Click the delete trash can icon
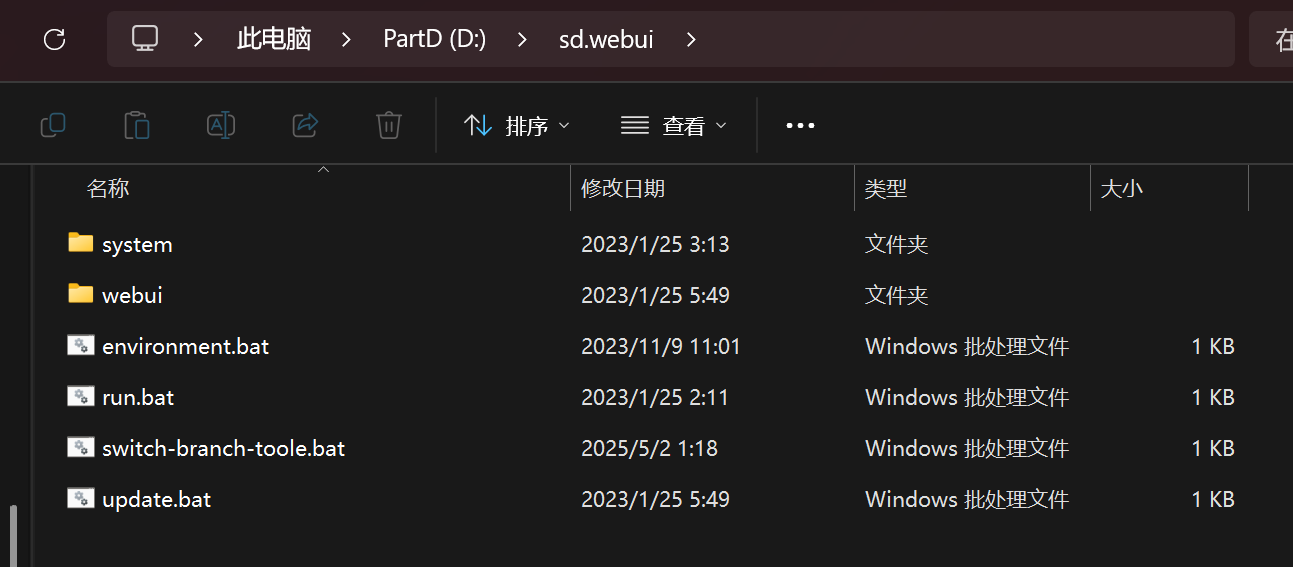 [389, 125]
